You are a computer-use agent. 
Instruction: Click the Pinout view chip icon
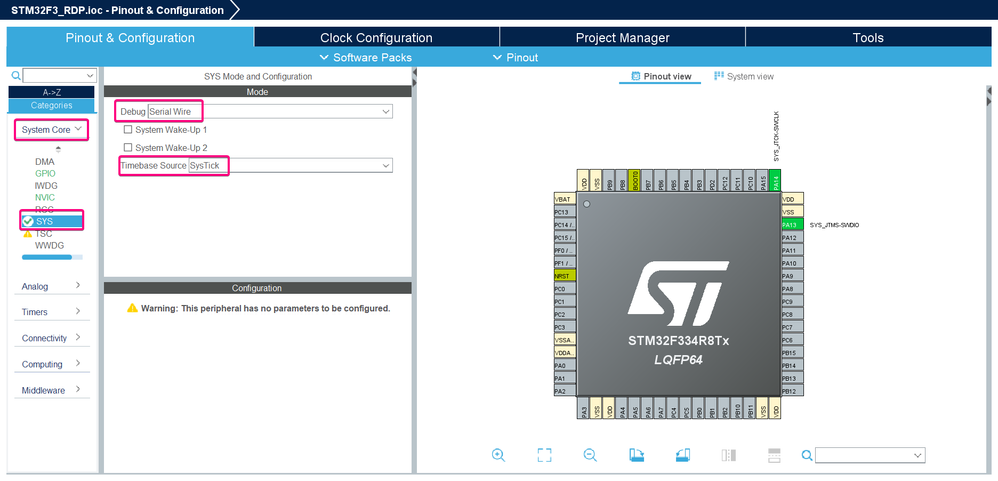[635, 76]
